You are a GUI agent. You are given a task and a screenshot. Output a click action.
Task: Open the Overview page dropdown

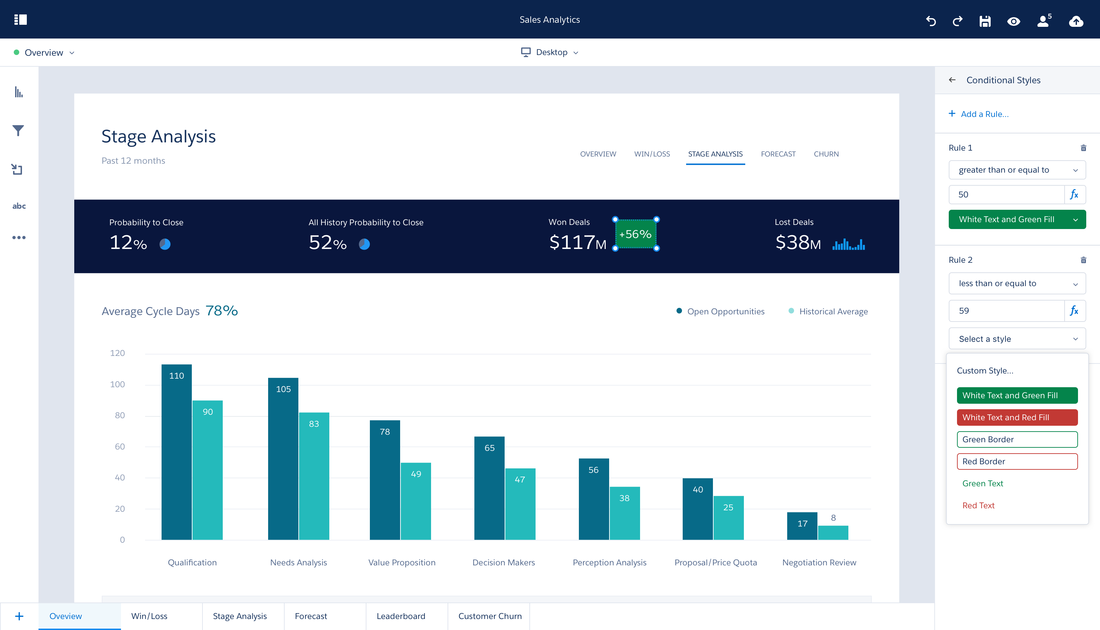point(44,53)
